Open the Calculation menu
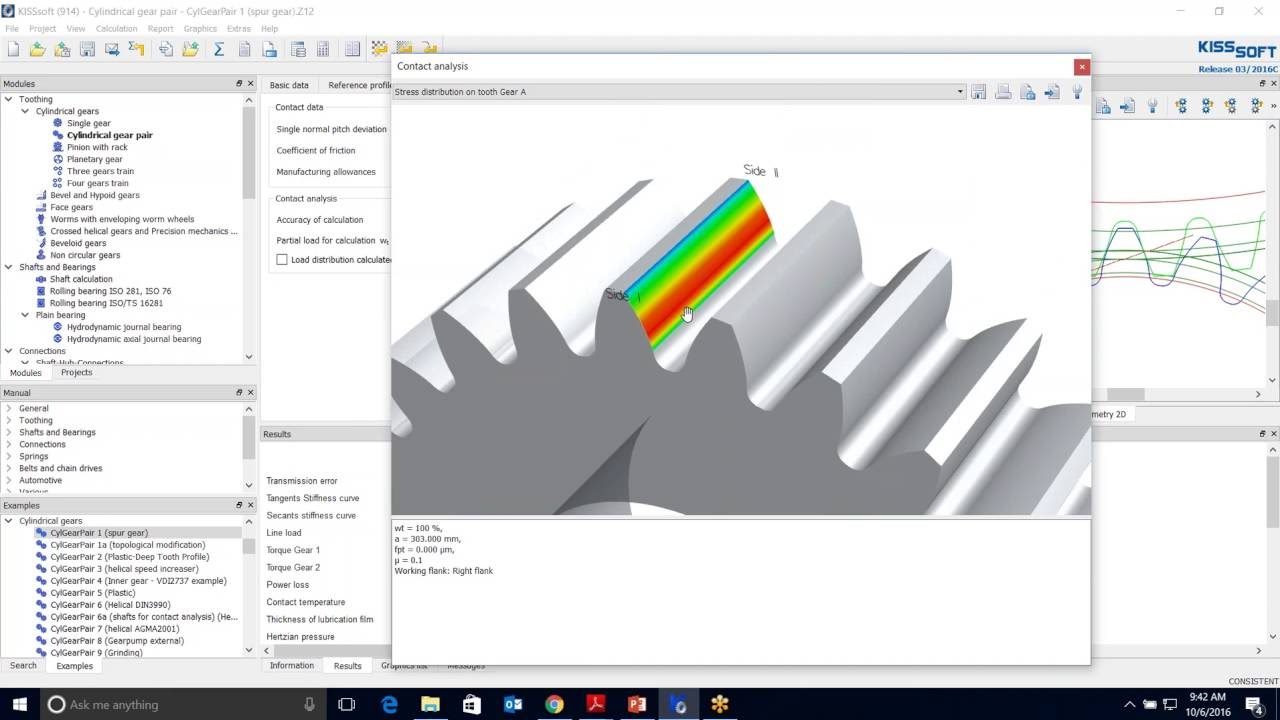 coord(117,29)
